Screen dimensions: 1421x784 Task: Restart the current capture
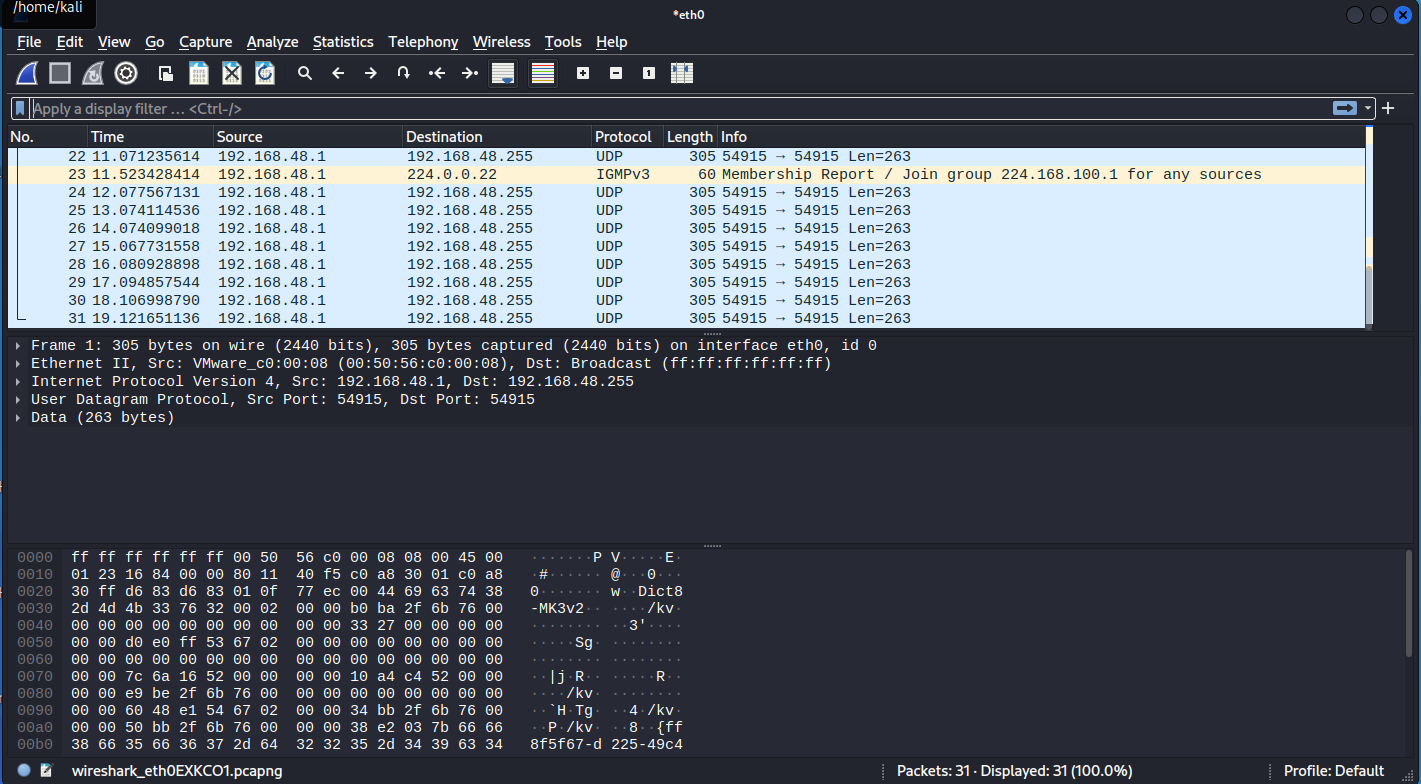click(x=93, y=73)
